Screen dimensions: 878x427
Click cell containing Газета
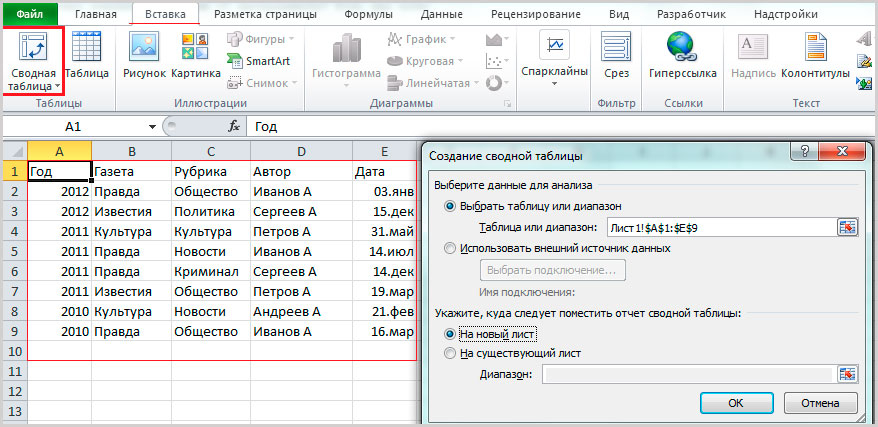pyautogui.click(x=132, y=171)
